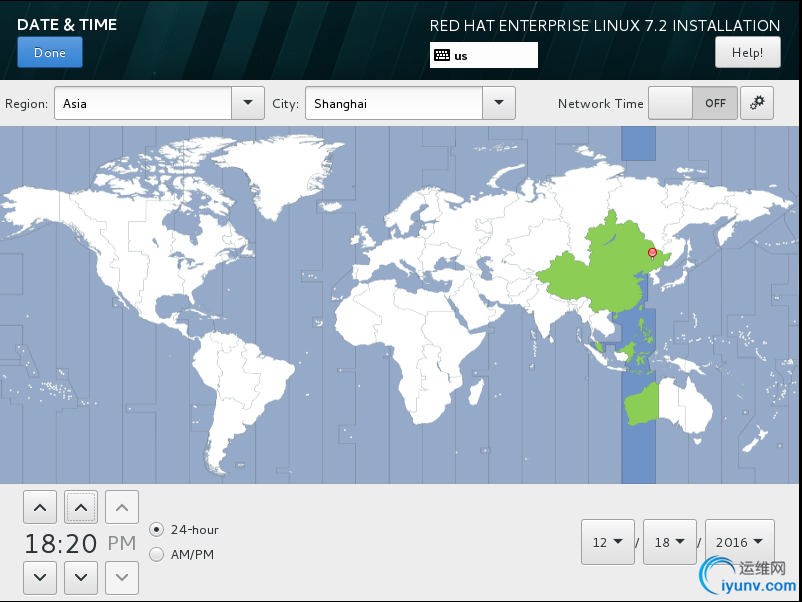Increase the minutes value

pyautogui.click(x=81, y=507)
